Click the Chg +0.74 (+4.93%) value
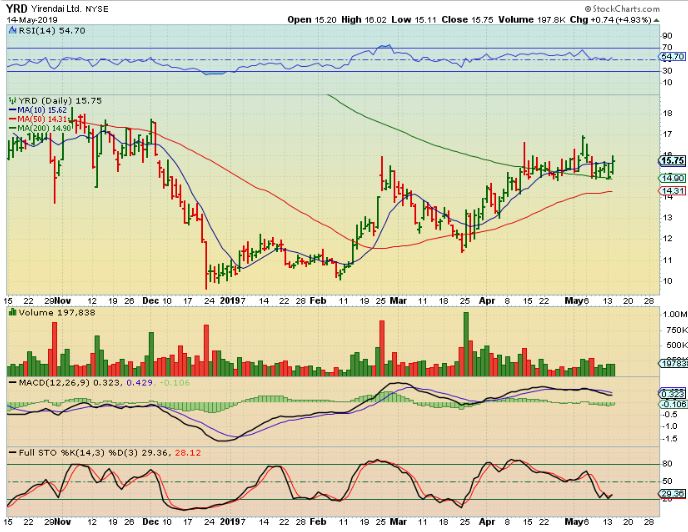Viewport: 688px width, 532px height. click(x=610, y=20)
